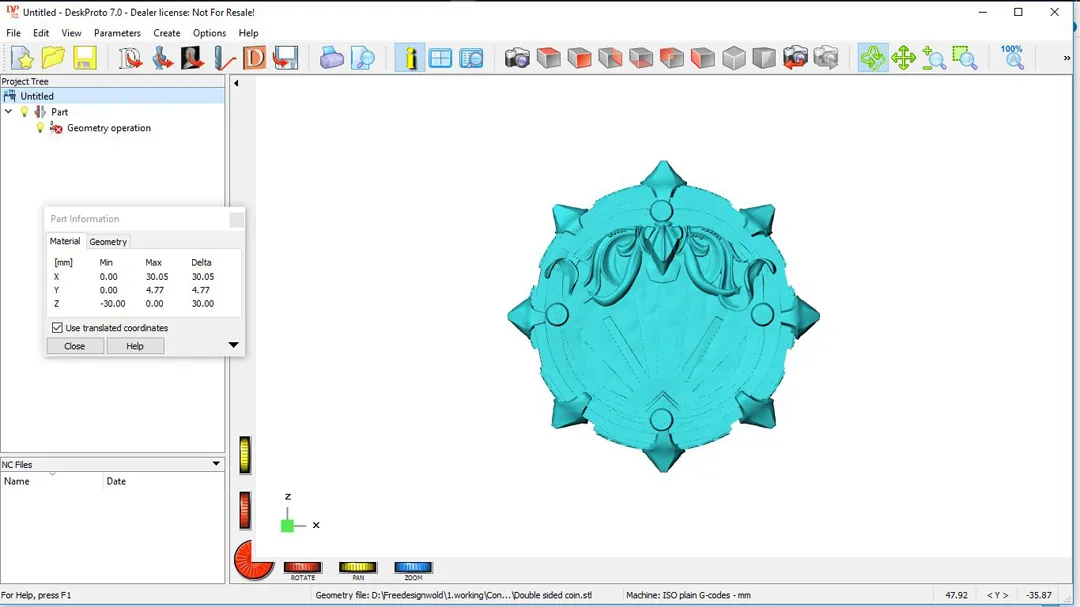
Task: Click the blue ZOOM thumbwheel
Action: coord(413,567)
